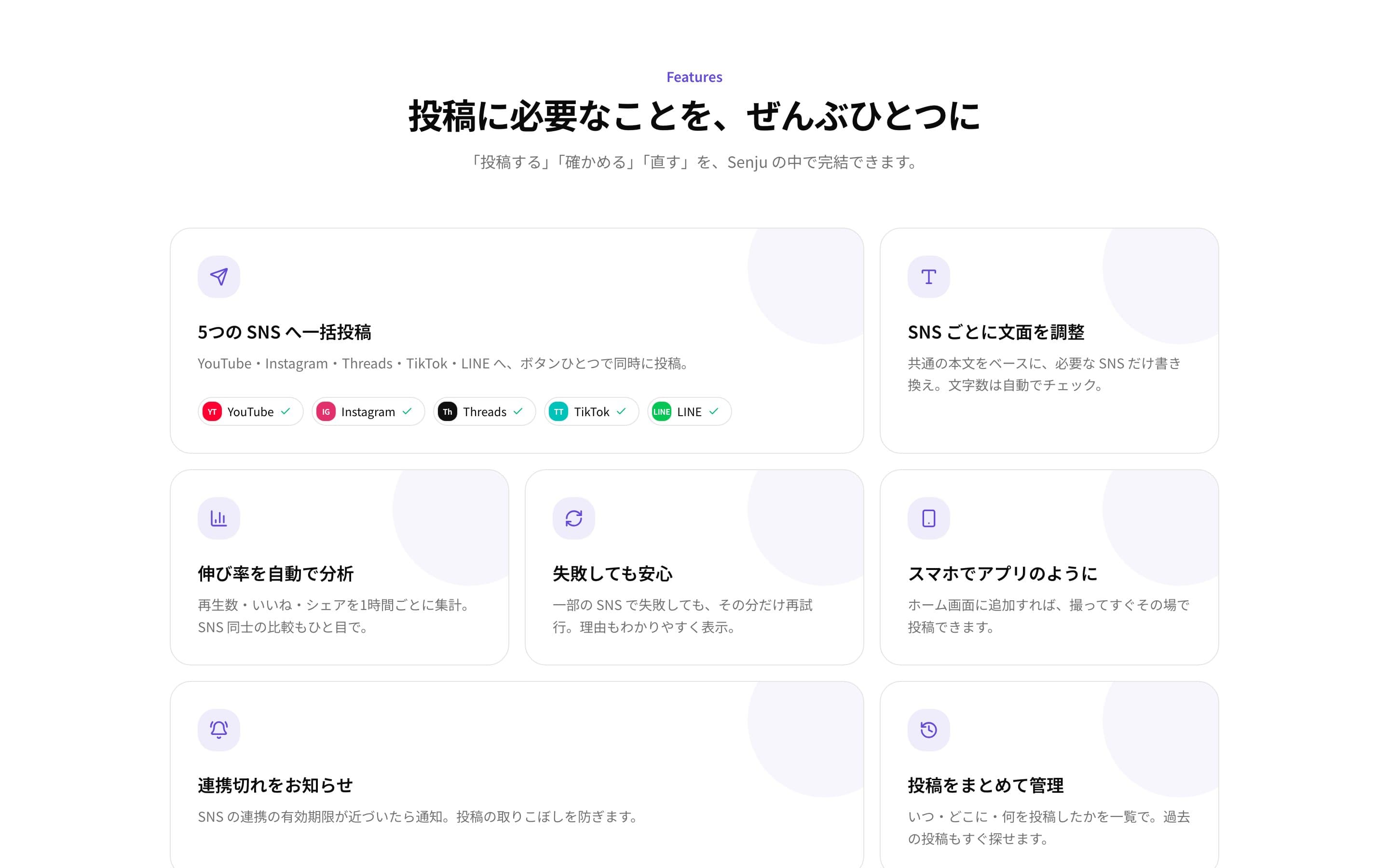Click the 5つの SNS へ一括投稿 title

(x=284, y=332)
